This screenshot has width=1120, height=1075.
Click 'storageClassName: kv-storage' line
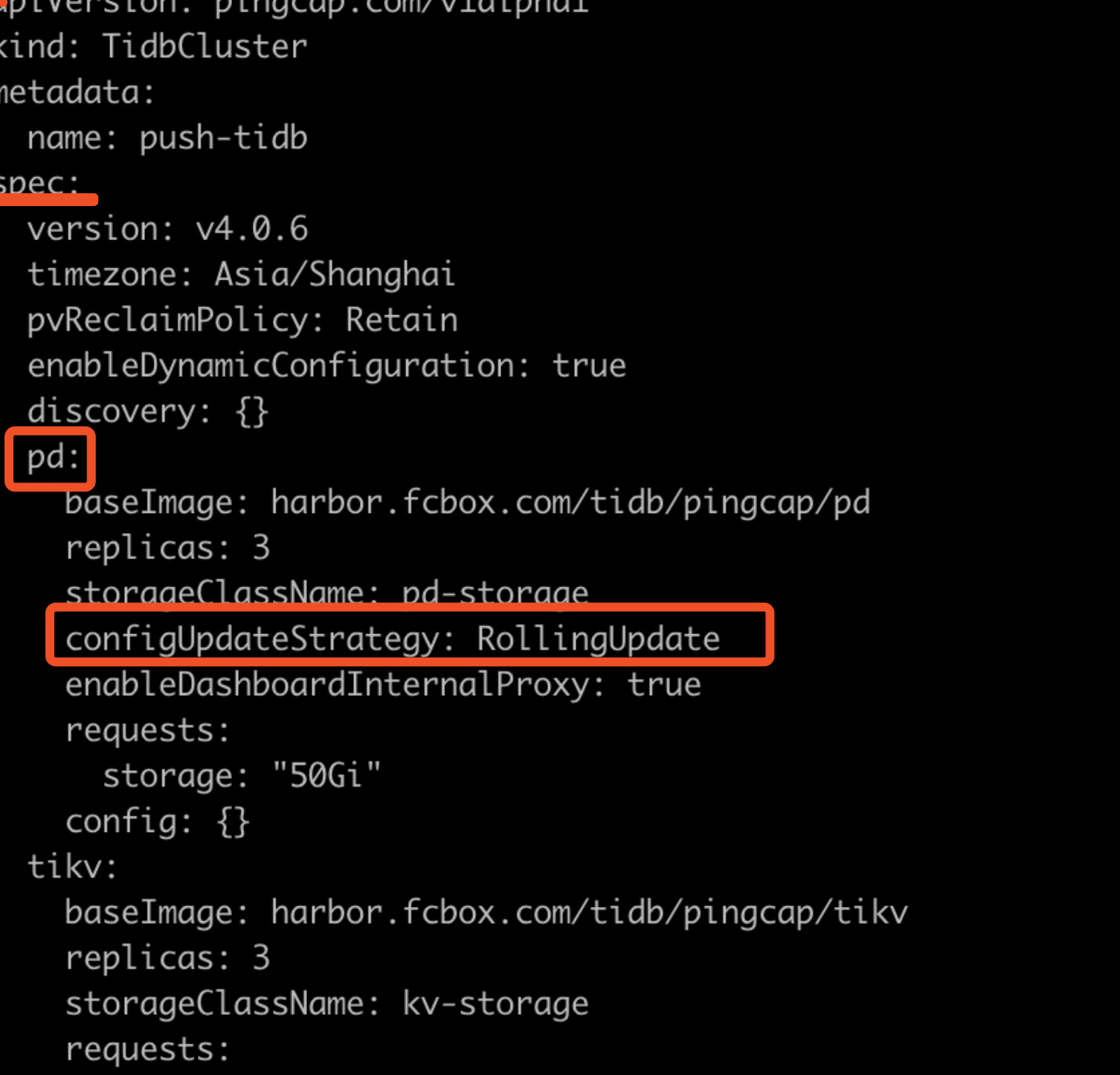tap(326, 1004)
